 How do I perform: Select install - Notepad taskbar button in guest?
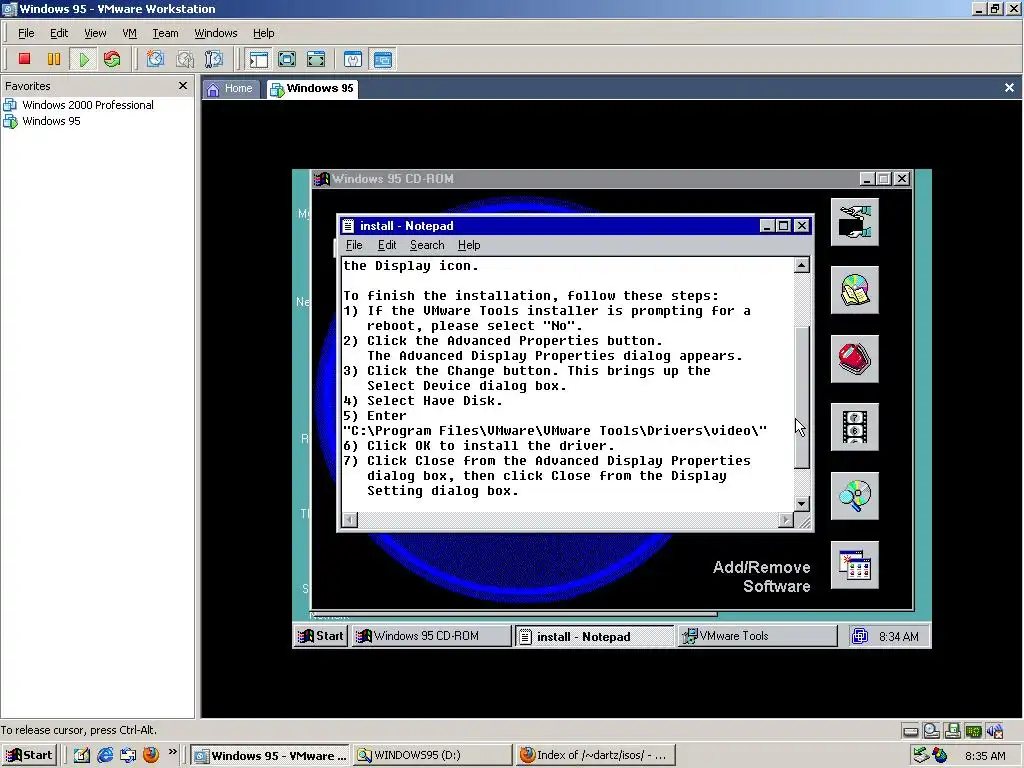pyautogui.click(x=594, y=636)
